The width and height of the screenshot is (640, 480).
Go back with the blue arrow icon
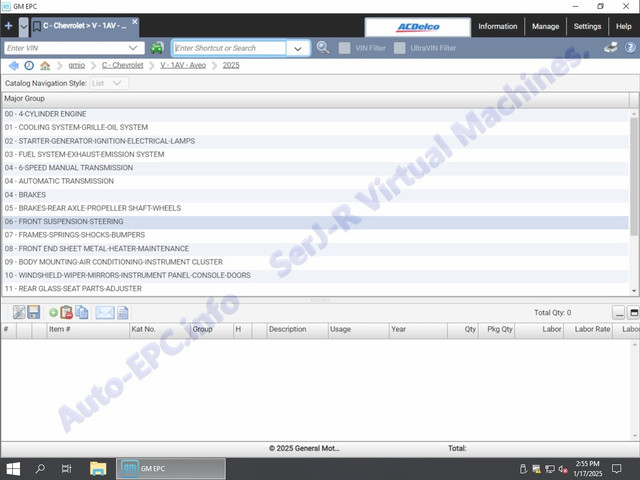click(x=13, y=65)
